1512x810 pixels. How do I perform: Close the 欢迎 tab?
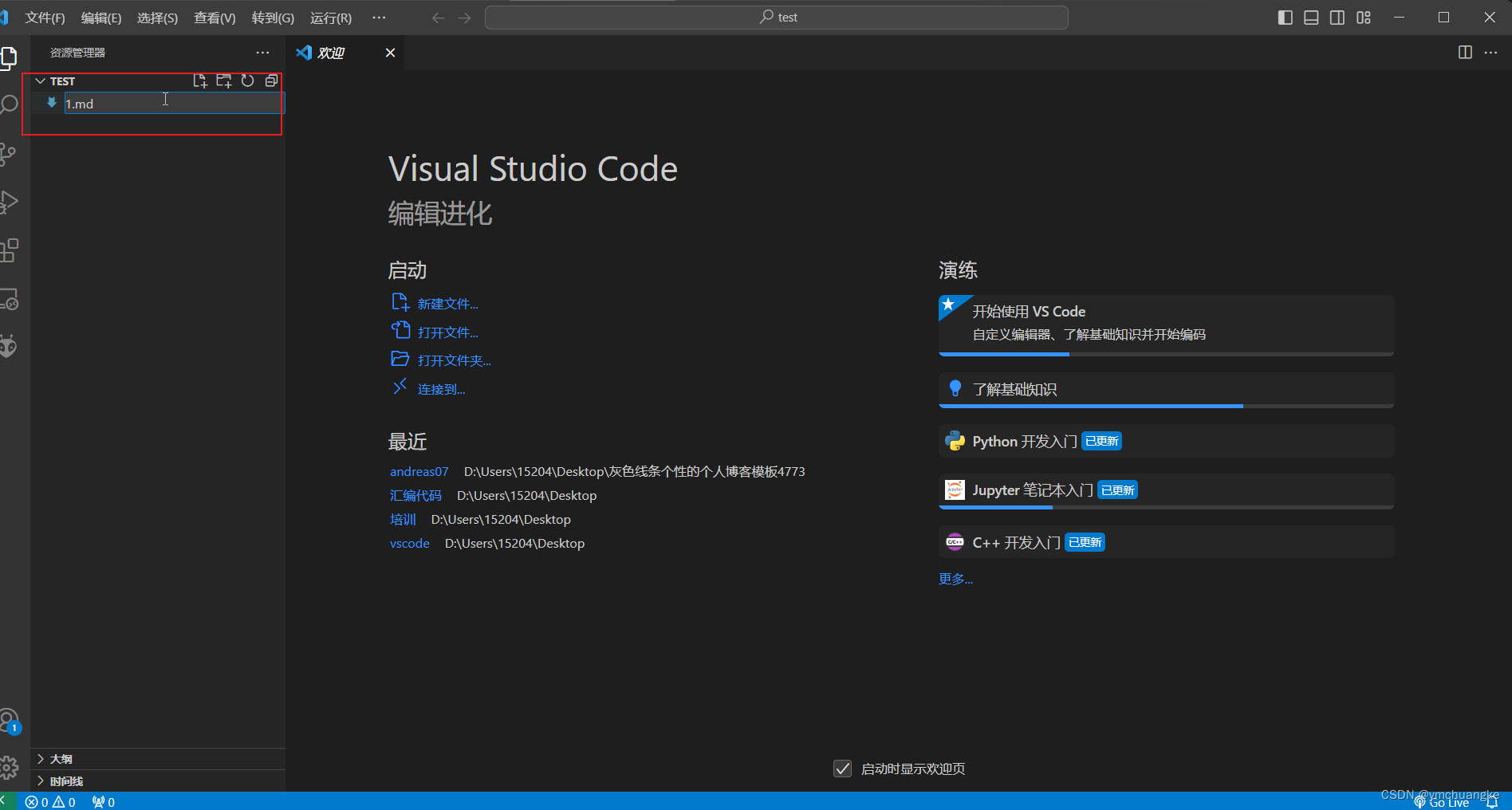[x=390, y=53]
